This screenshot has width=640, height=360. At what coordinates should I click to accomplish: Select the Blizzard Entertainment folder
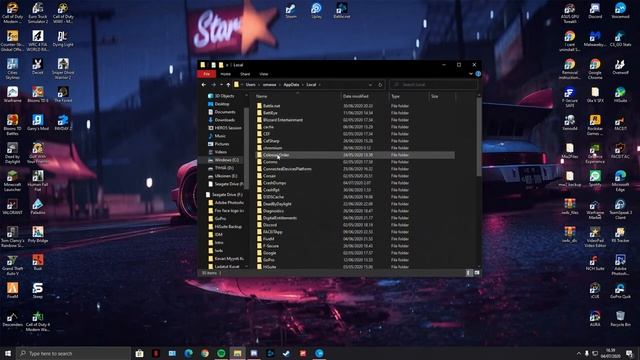pyautogui.click(x=355, y=120)
